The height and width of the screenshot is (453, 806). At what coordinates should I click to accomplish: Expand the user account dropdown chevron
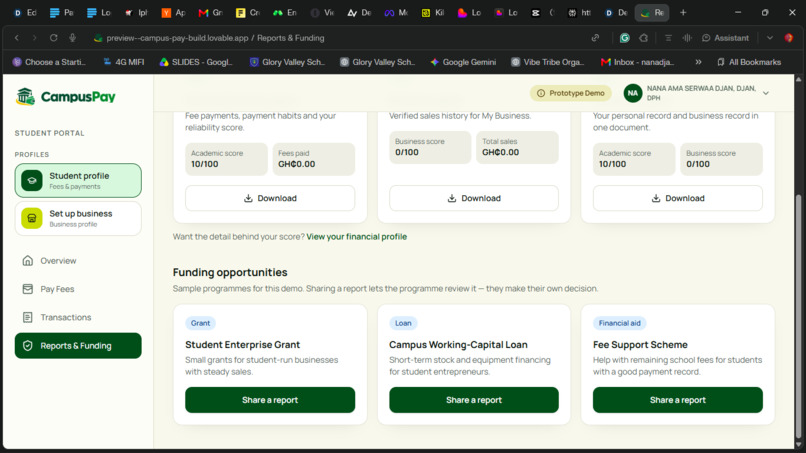pos(766,93)
